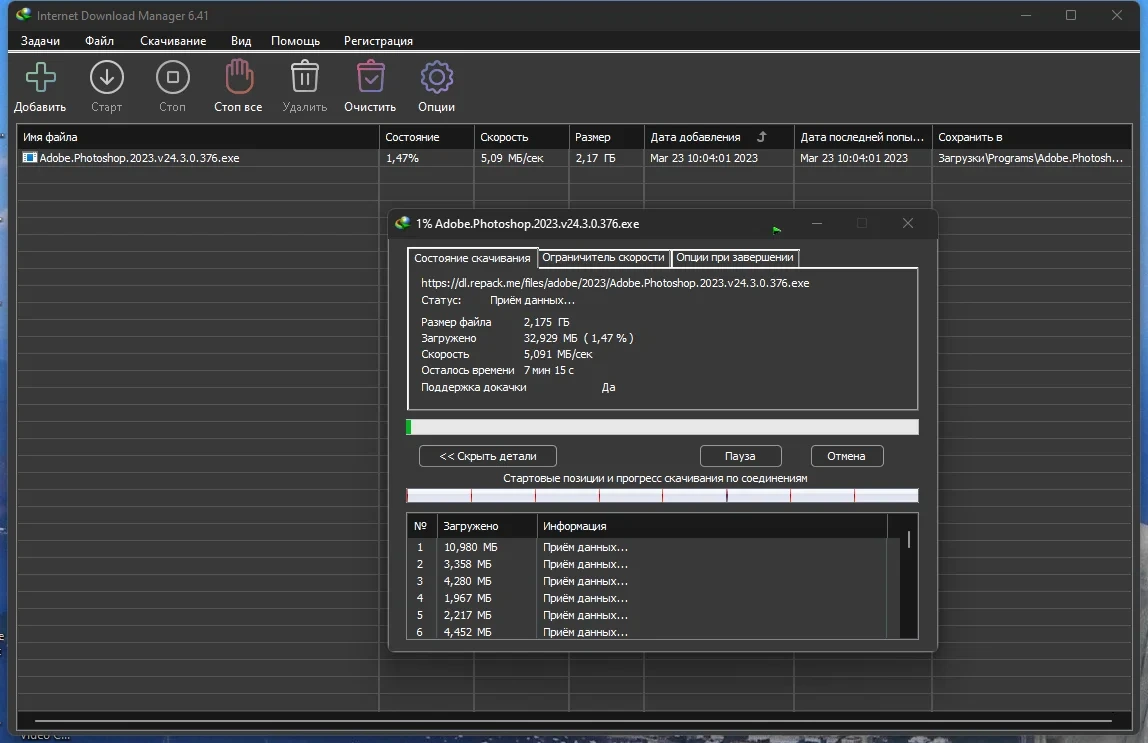Click the Отмена button
1148x743 pixels.
(846, 456)
